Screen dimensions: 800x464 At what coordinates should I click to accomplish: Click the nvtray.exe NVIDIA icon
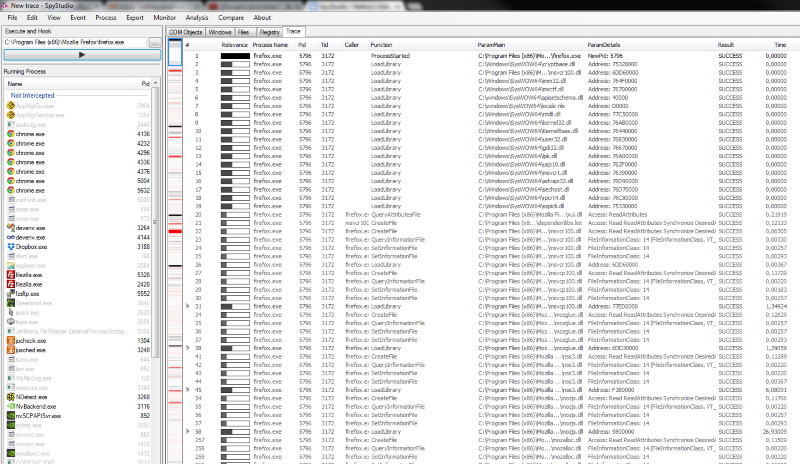pos(11,425)
